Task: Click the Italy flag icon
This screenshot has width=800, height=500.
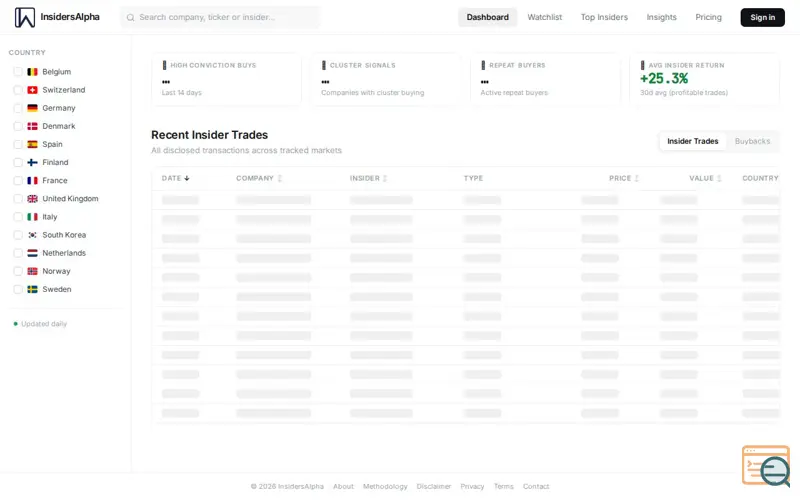Action: tap(32, 217)
